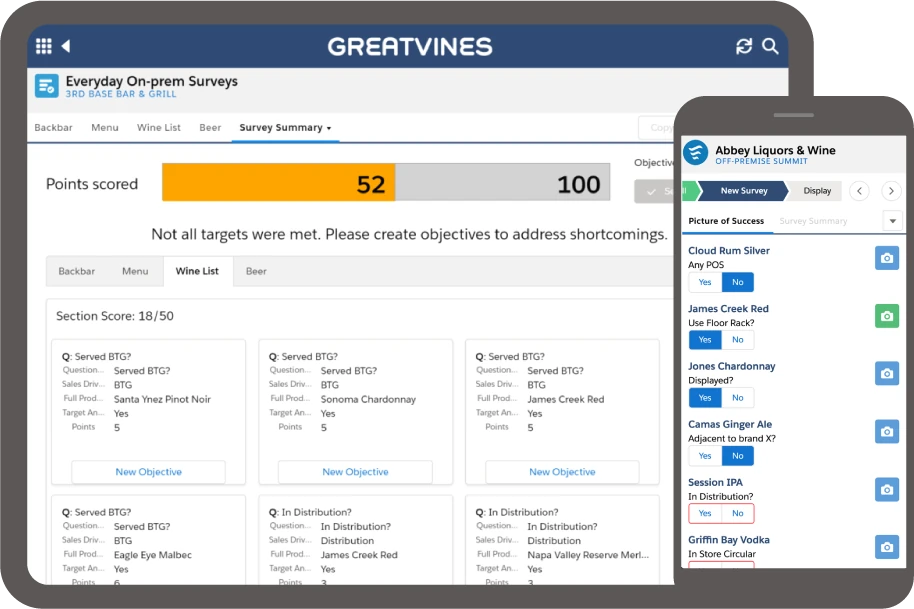Click New Objective under Santa Ynez Pinot Noir

(148, 471)
